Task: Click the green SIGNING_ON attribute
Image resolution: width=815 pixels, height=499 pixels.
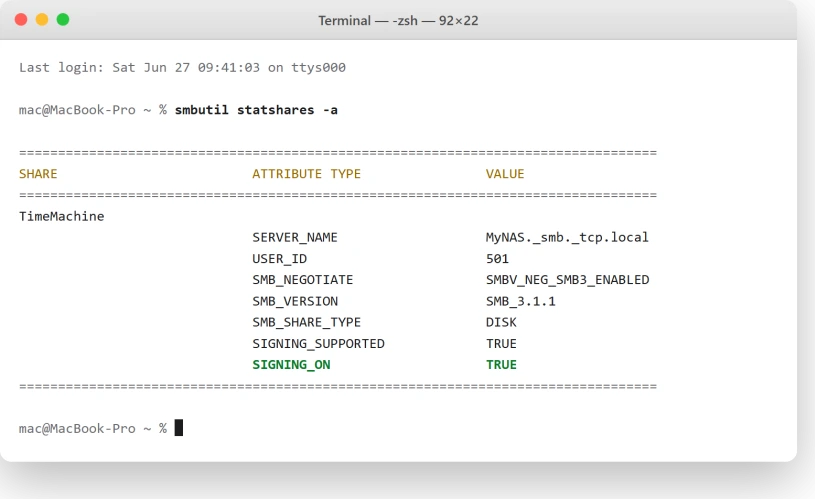Action: click(291, 365)
